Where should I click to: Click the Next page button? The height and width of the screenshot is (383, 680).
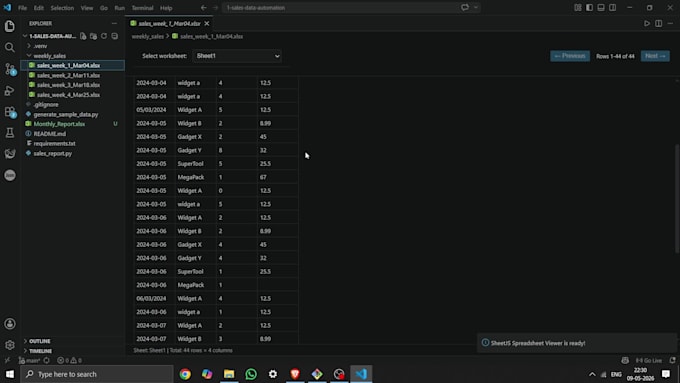point(655,56)
